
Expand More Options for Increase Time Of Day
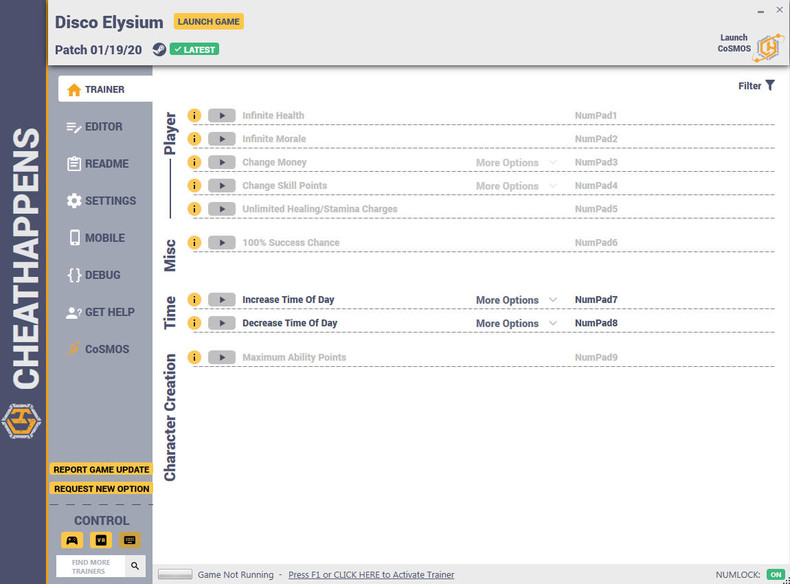(x=516, y=300)
